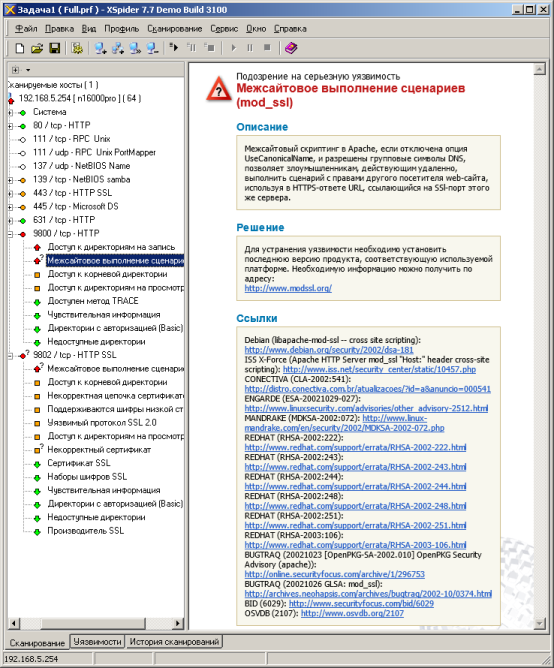
Task: Click the single pause scan button
Action: coord(250,48)
